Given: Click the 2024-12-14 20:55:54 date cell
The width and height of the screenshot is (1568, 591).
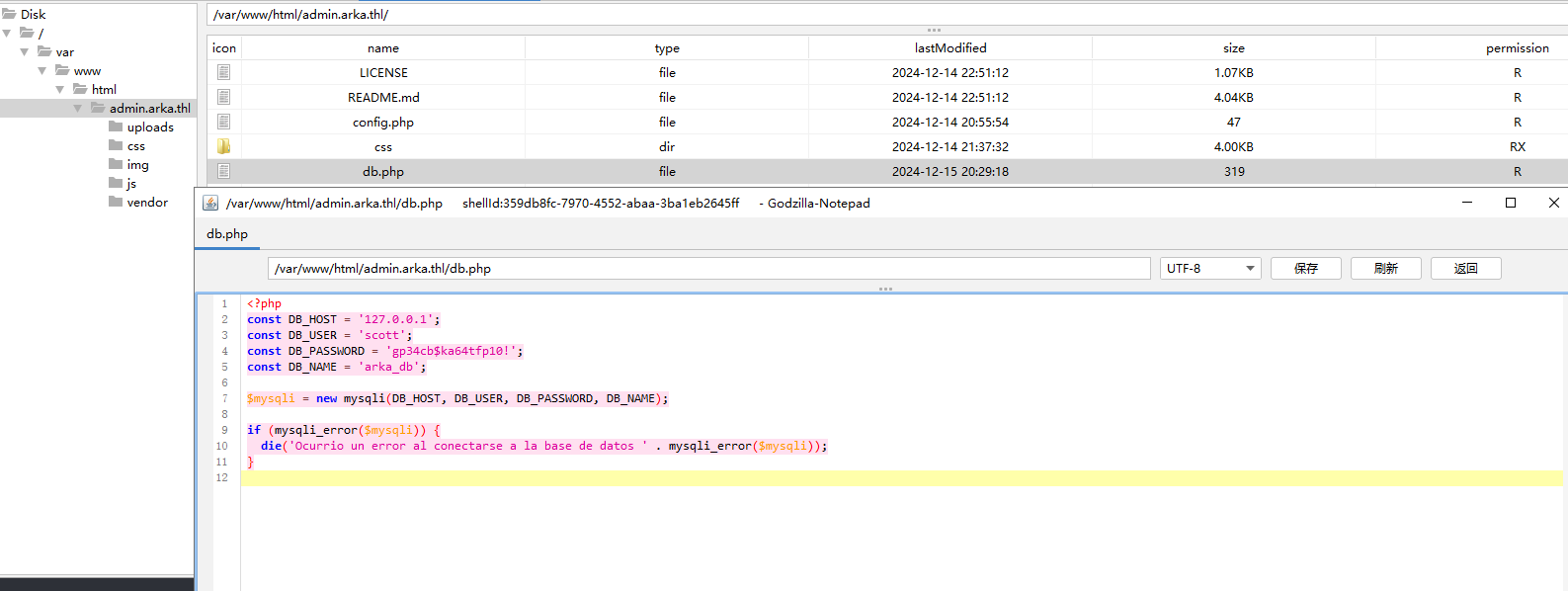Looking at the screenshot, I should pyautogui.click(x=950, y=122).
